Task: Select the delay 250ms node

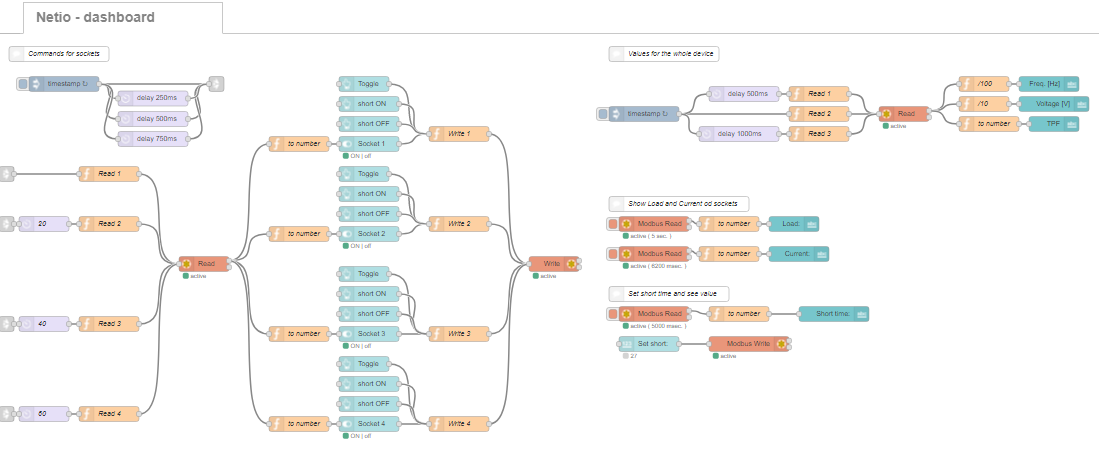Action: click(152, 98)
